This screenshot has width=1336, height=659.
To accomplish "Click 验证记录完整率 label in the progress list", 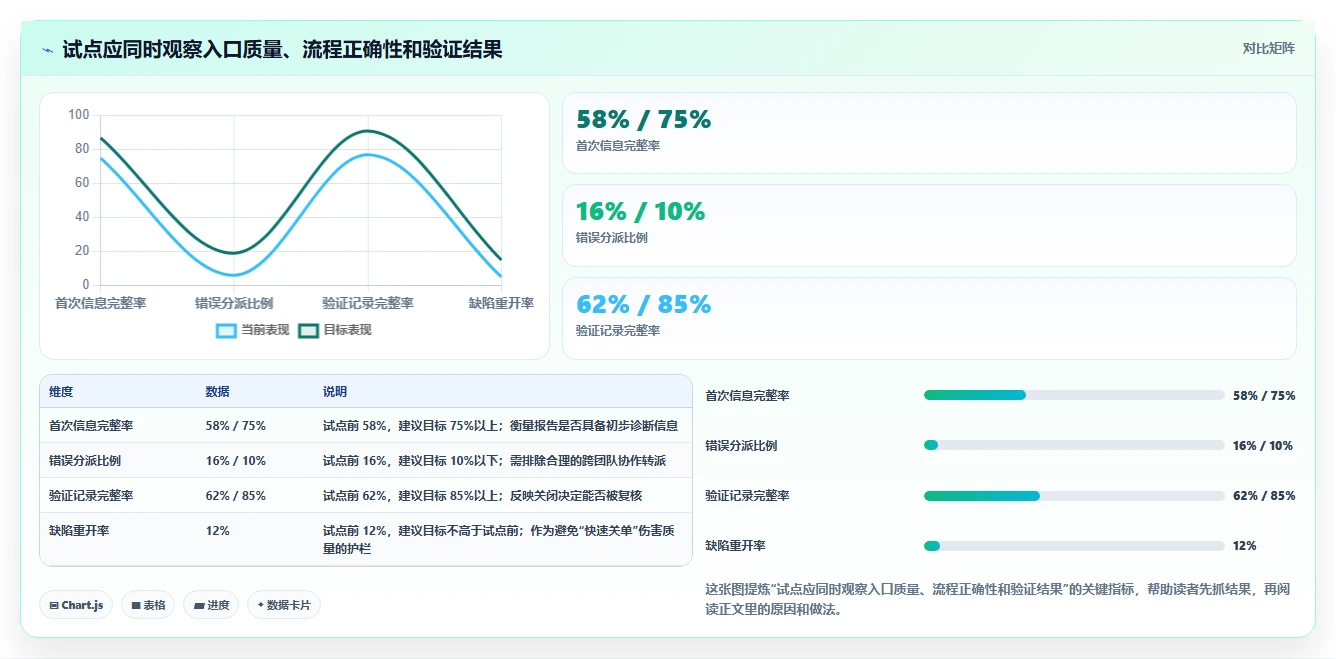I will click(x=748, y=496).
